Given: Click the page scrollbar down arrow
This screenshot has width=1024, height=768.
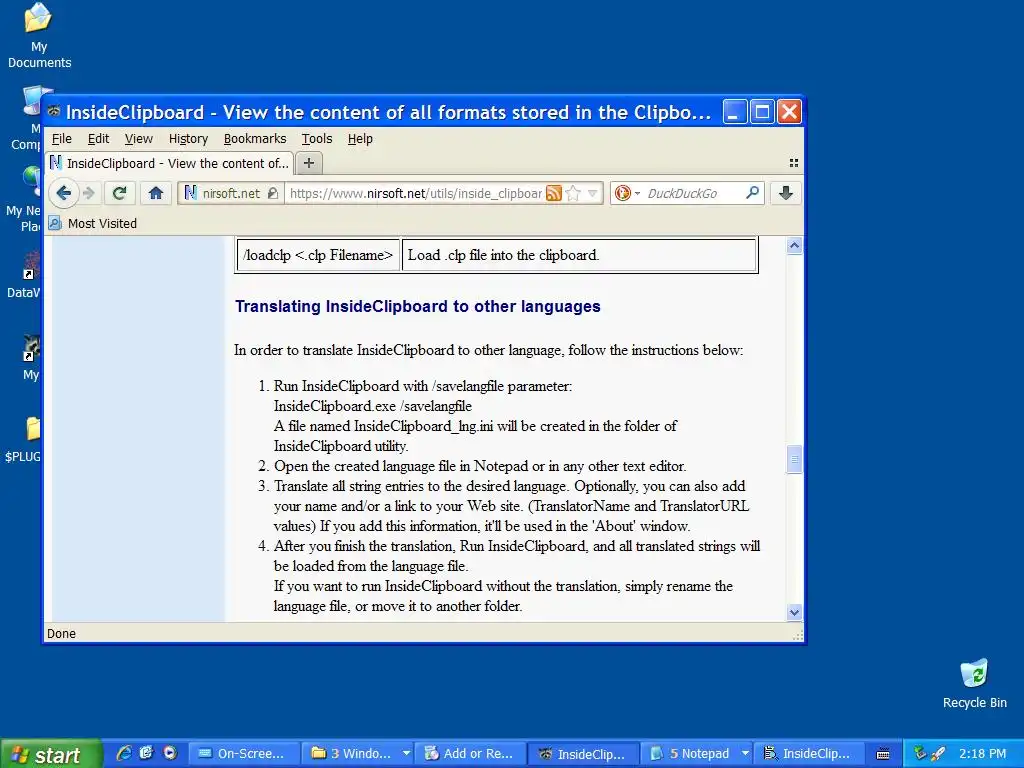Looking at the screenshot, I should [x=794, y=612].
